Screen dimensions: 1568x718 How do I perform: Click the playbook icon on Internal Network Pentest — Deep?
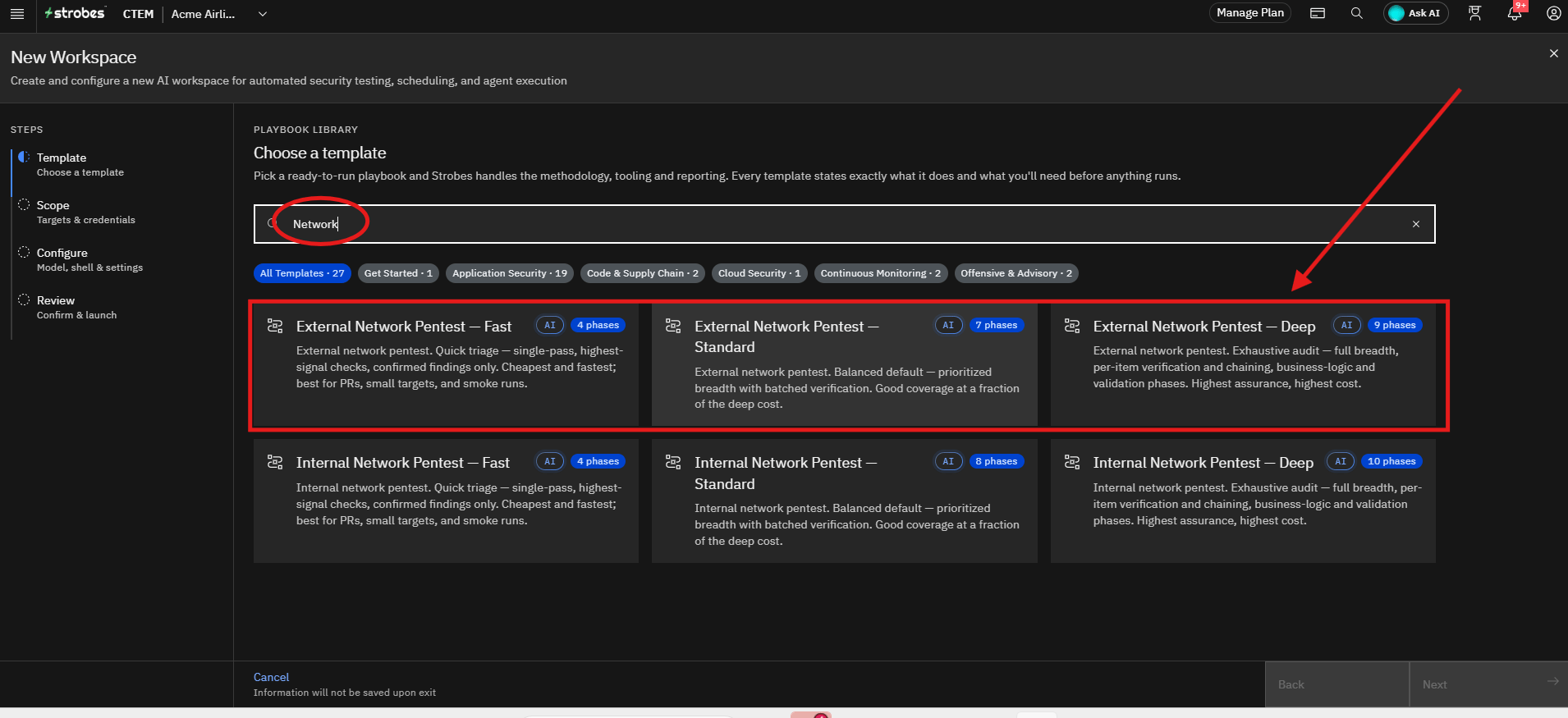tap(1072, 462)
